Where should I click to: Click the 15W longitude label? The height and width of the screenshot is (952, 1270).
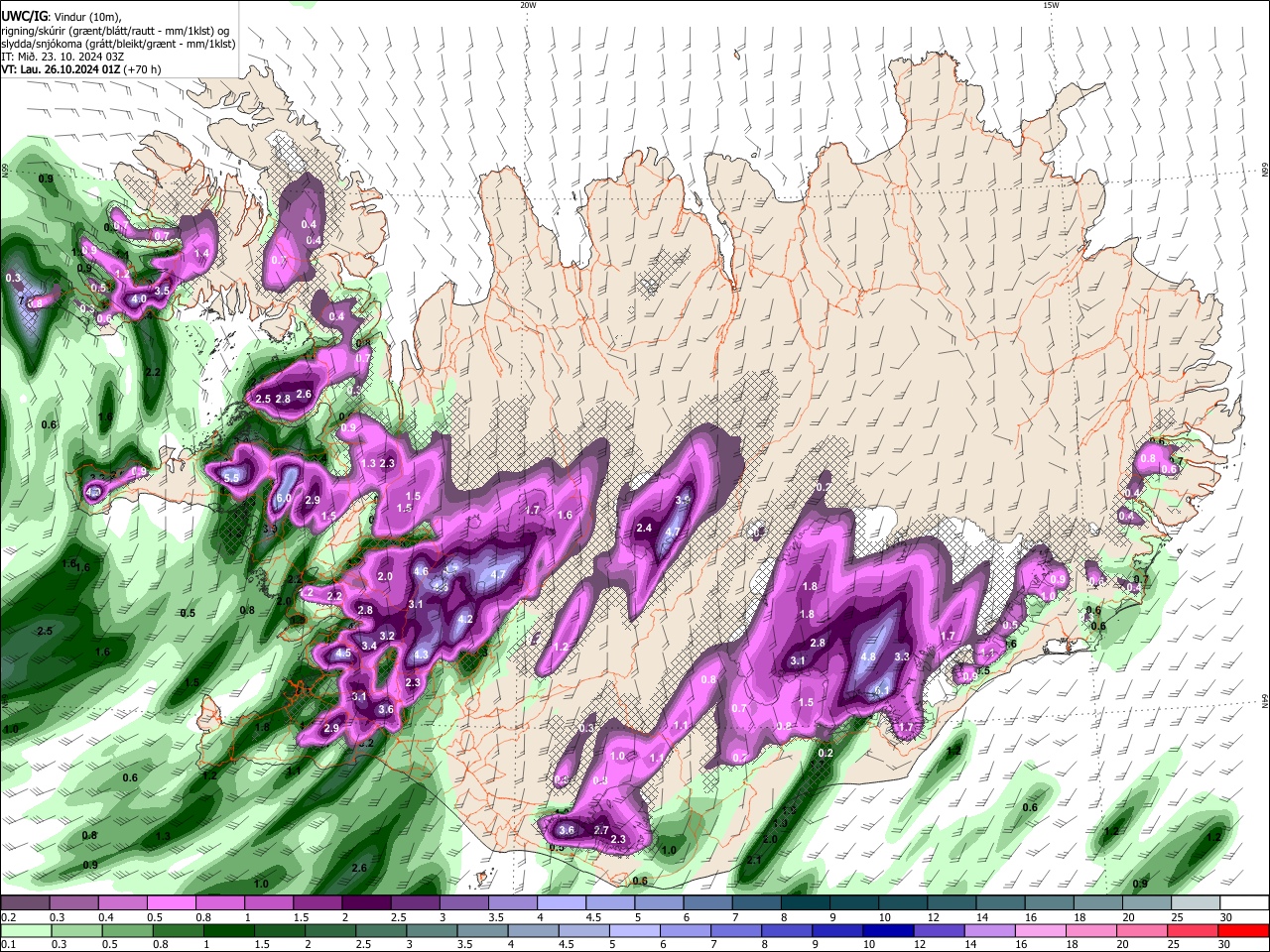(1051, 5)
